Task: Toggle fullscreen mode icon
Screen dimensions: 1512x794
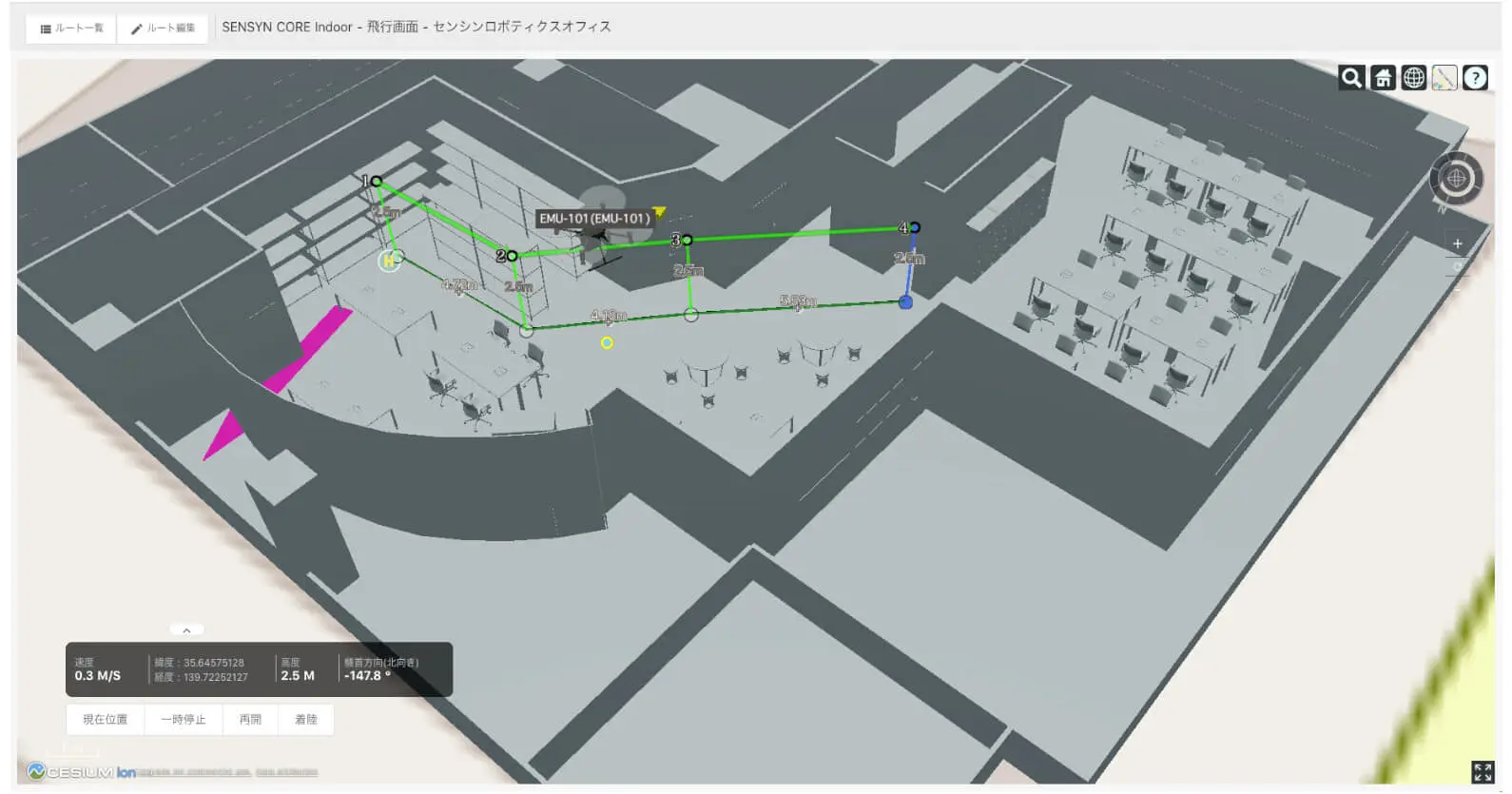Action: [1483, 771]
